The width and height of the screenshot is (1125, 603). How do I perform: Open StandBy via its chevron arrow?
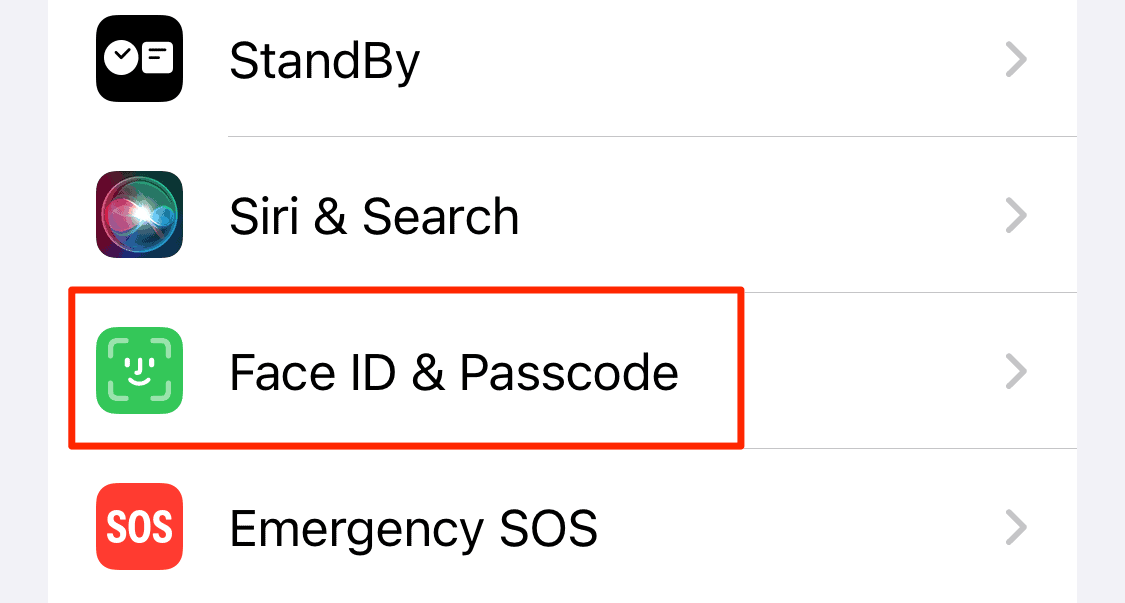point(1016,61)
